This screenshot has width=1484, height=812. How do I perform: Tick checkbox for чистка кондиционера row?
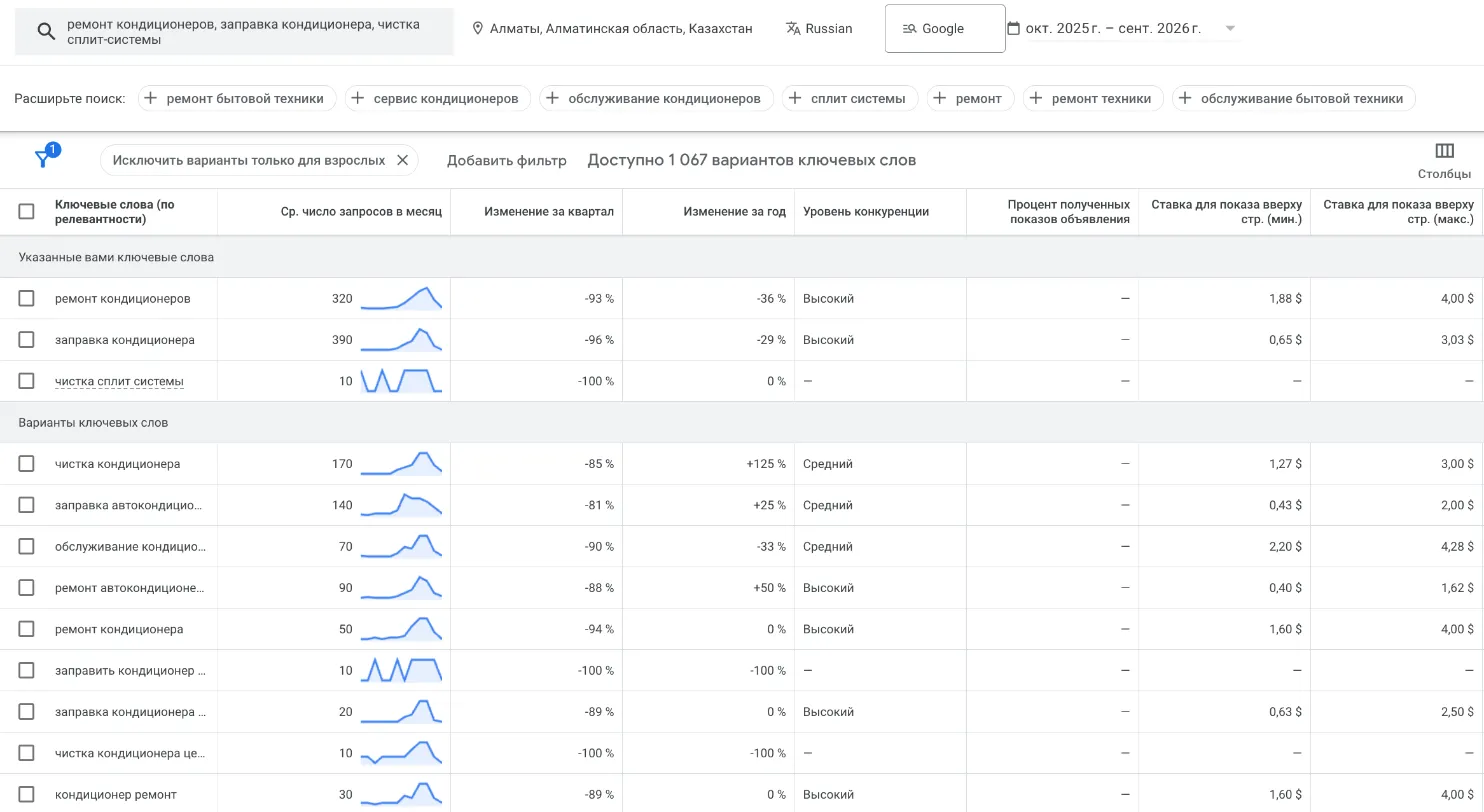coord(27,464)
